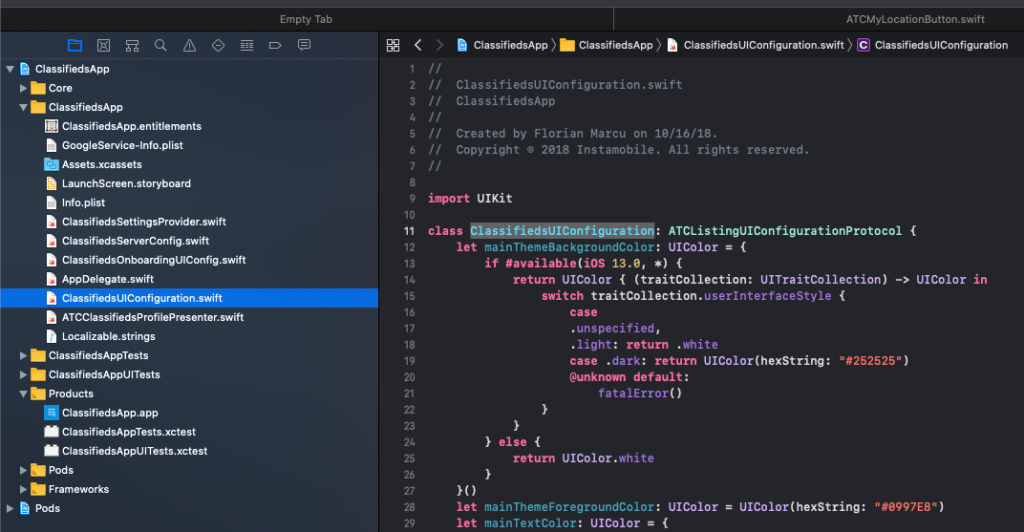Go back in editor history
1024x532 pixels.
(x=418, y=45)
